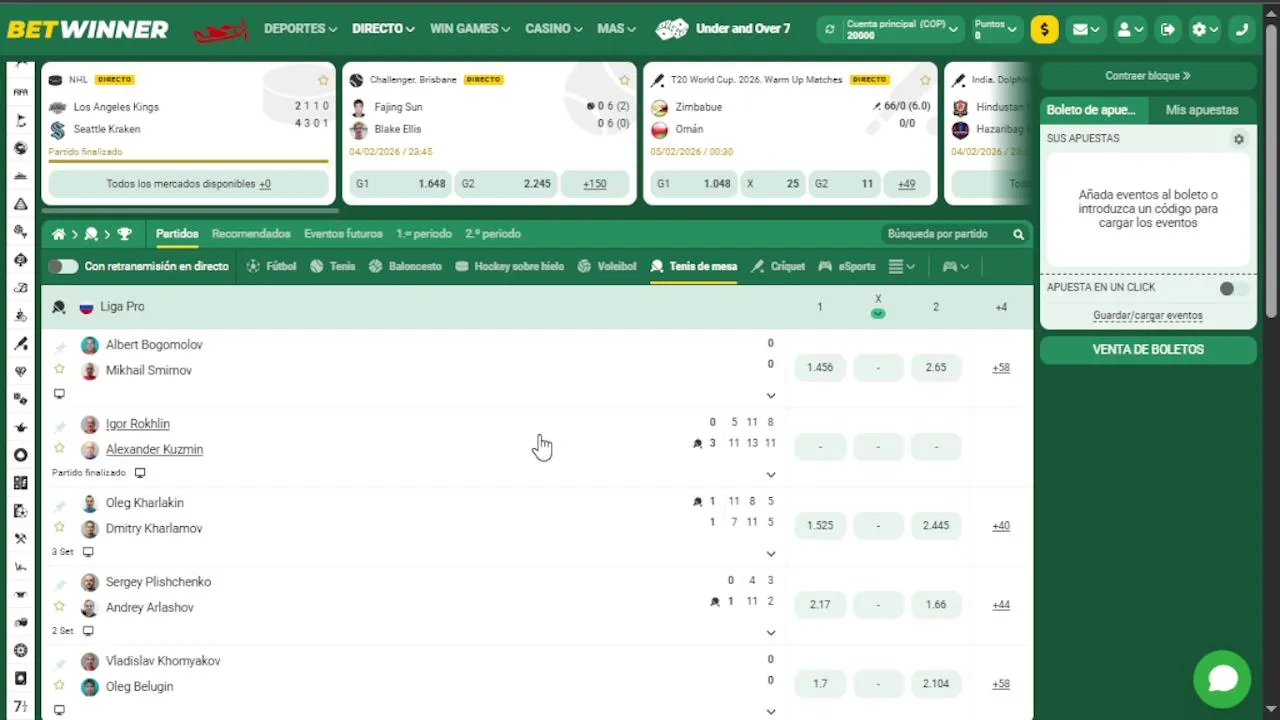Open the Igor Rokhlin player link

[138, 424]
